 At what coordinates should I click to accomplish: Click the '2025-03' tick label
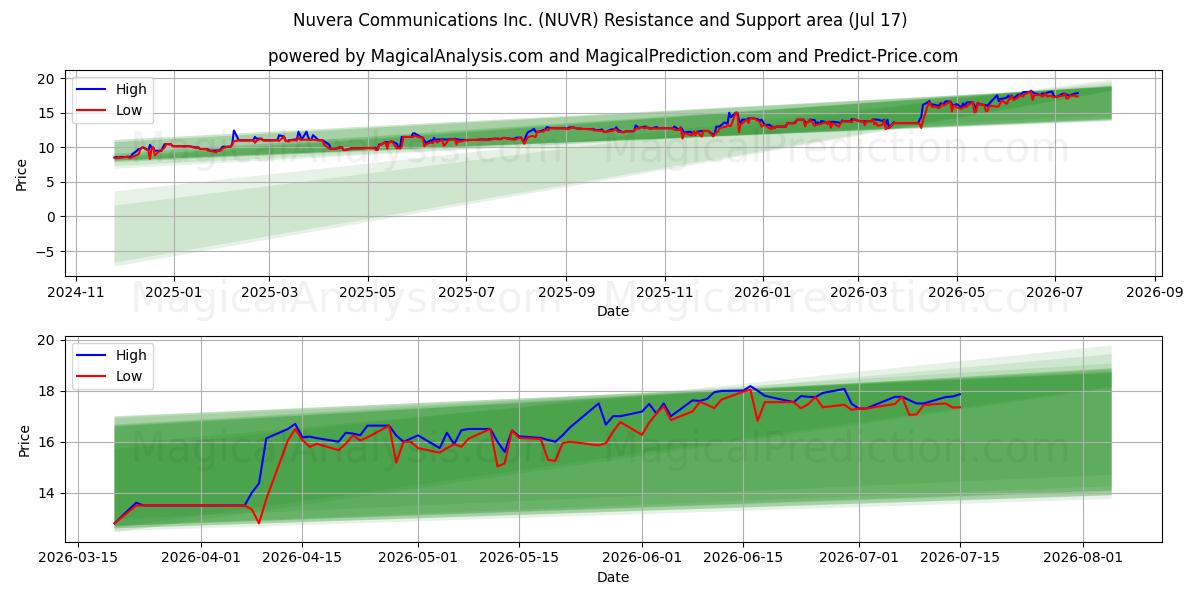(269, 292)
